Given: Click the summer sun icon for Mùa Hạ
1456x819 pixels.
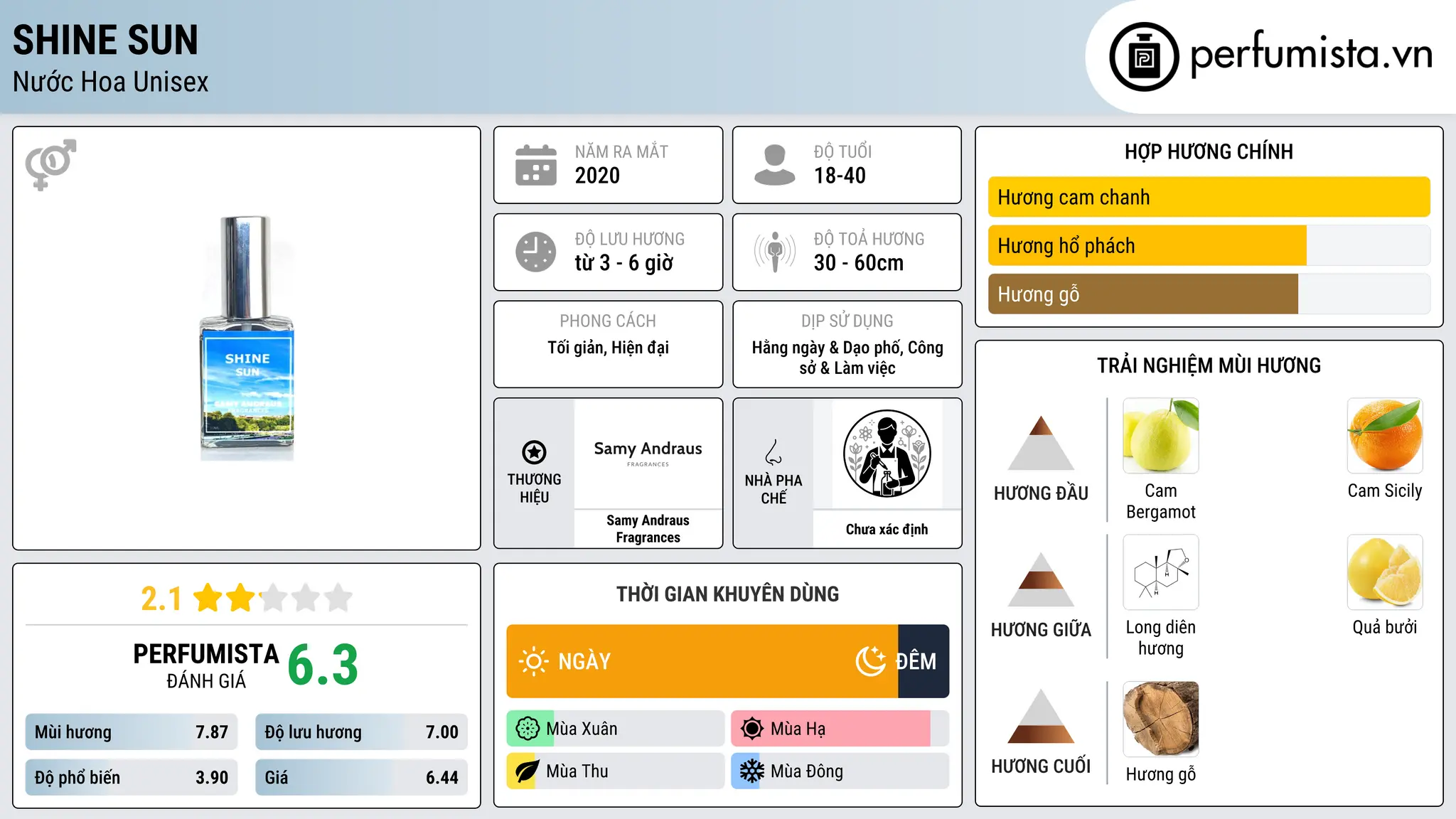Looking at the screenshot, I should tap(752, 729).
